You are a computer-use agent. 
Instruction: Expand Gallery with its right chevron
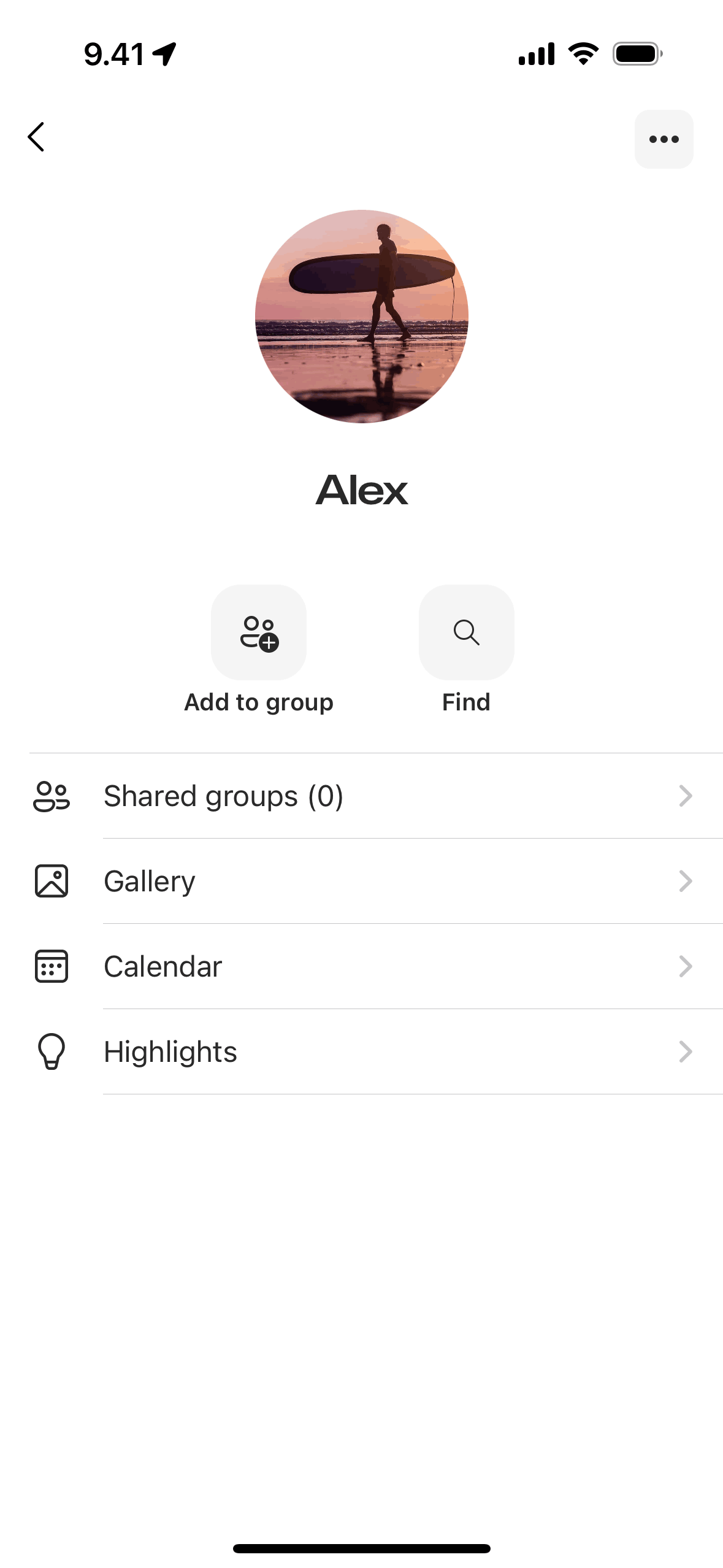[x=686, y=881]
